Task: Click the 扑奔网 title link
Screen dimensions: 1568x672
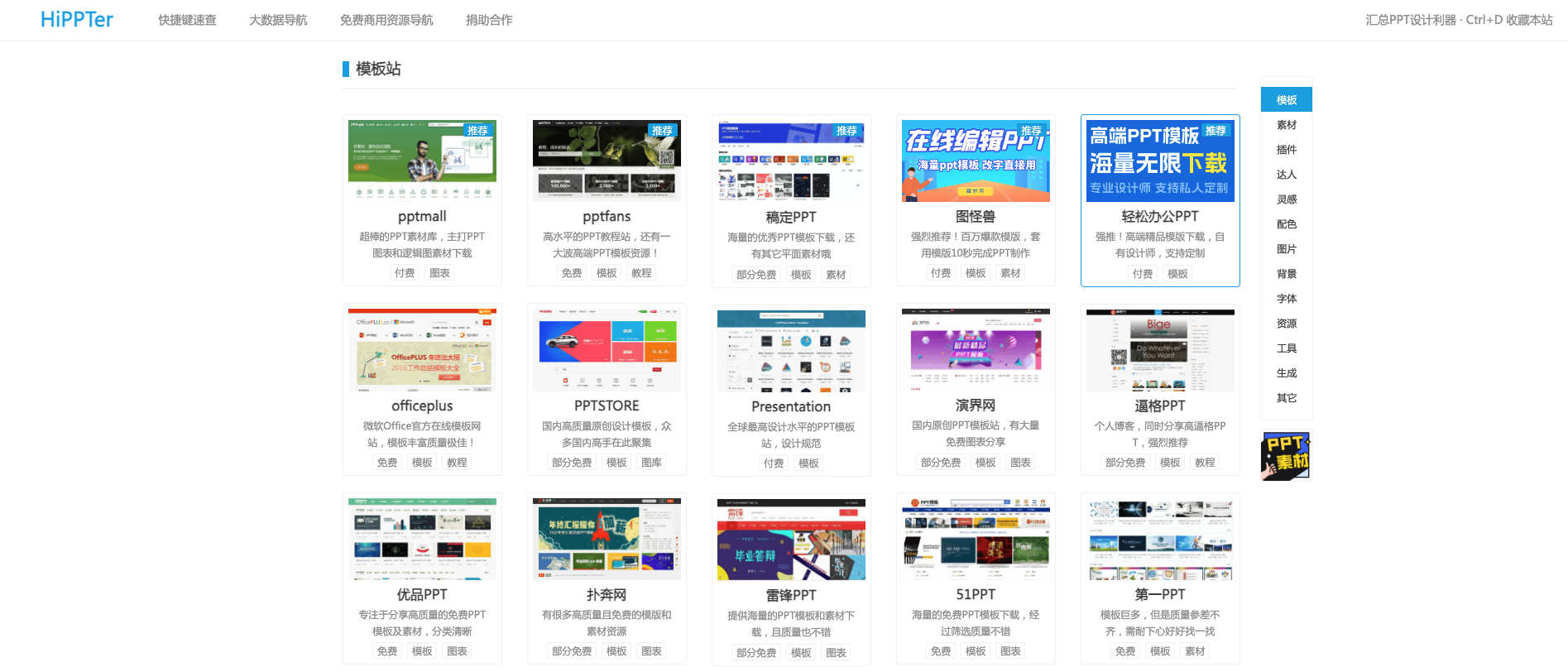Action: [x=607, y=594]
